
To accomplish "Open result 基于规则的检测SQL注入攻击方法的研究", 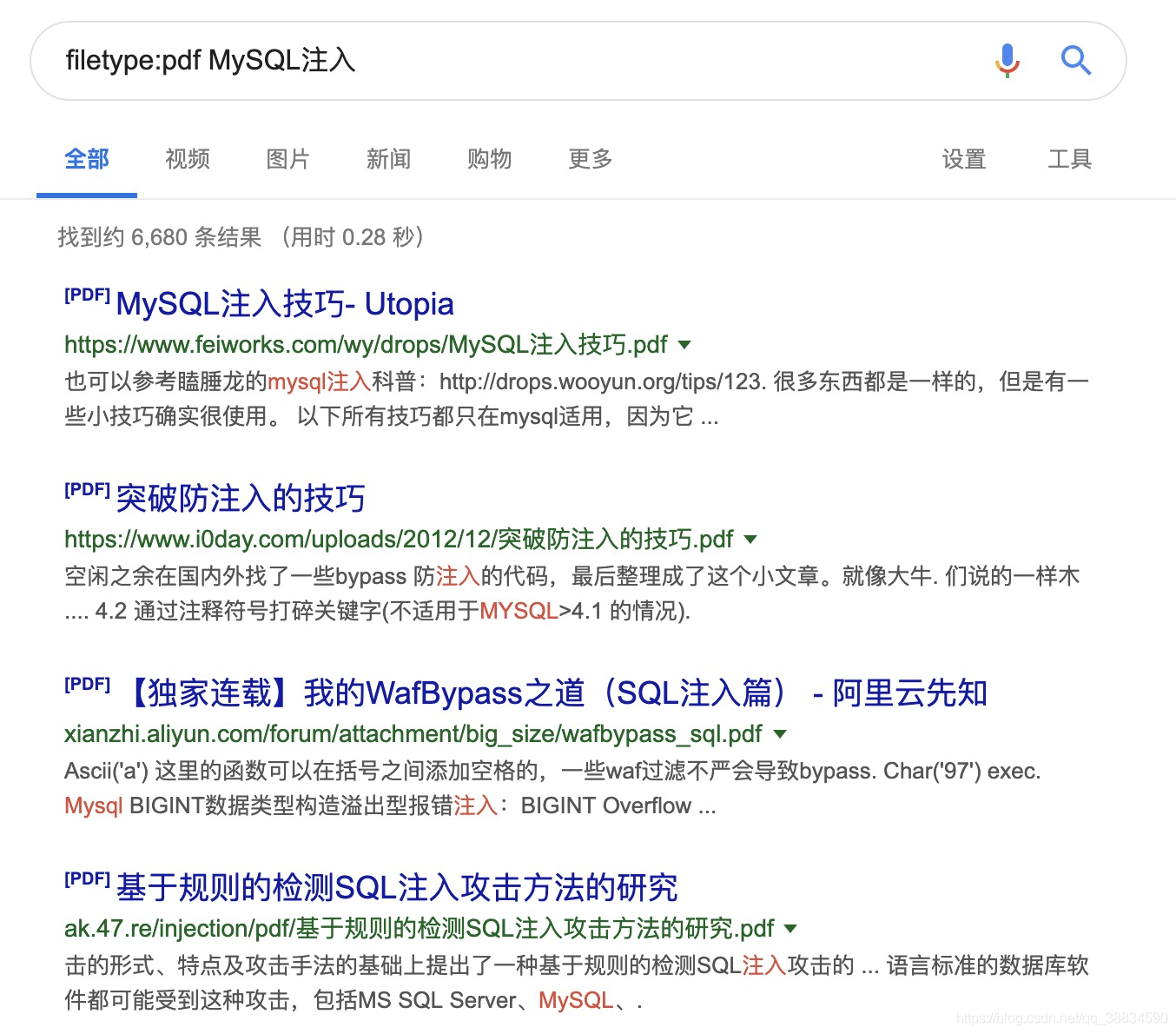I will pos(397,888).
